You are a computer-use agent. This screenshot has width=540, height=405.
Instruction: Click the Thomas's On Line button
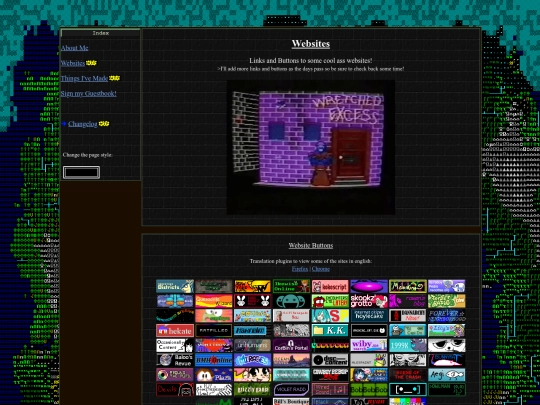(291, 286)
